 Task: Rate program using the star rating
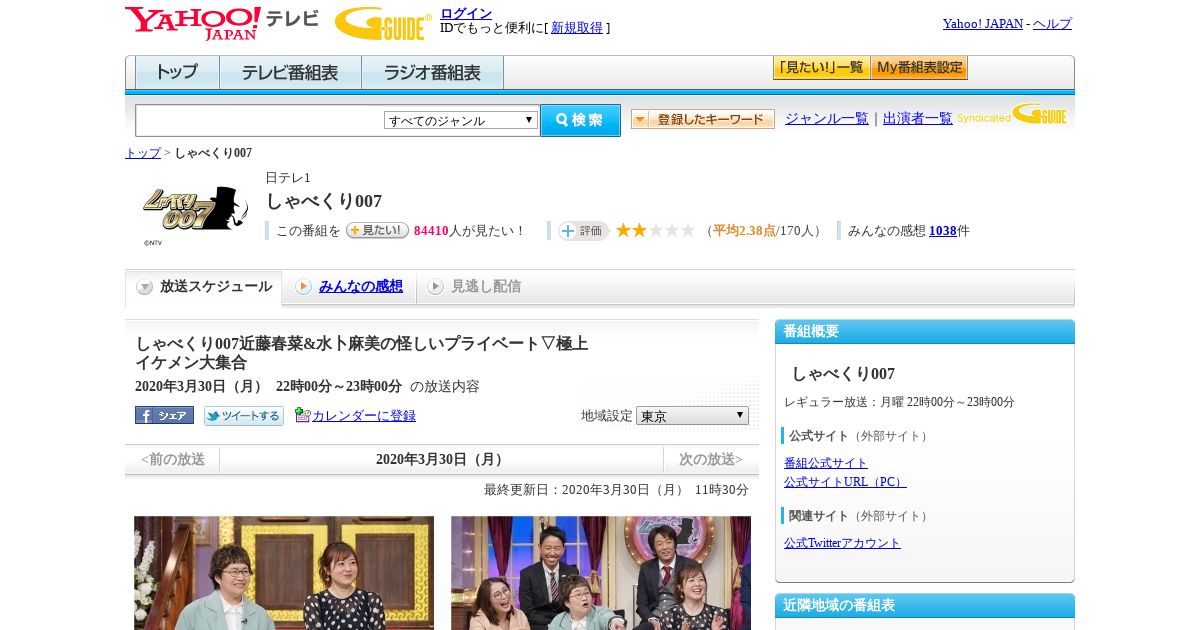655,231
